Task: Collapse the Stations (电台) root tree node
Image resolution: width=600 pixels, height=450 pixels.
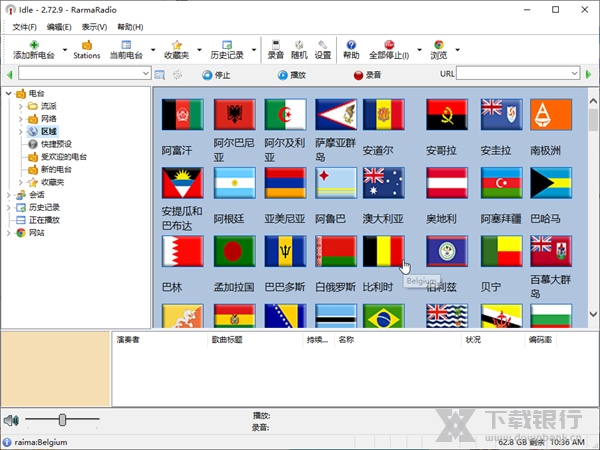Action: (8, 93)
